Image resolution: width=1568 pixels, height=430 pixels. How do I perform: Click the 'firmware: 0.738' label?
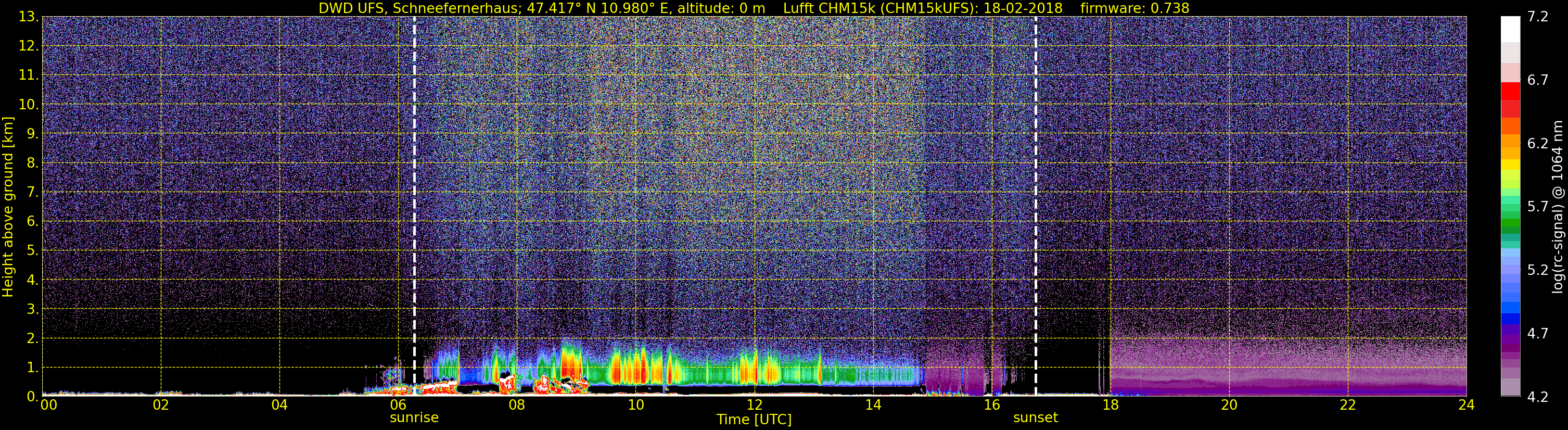pyautogui.click(x=1134, y=8)
